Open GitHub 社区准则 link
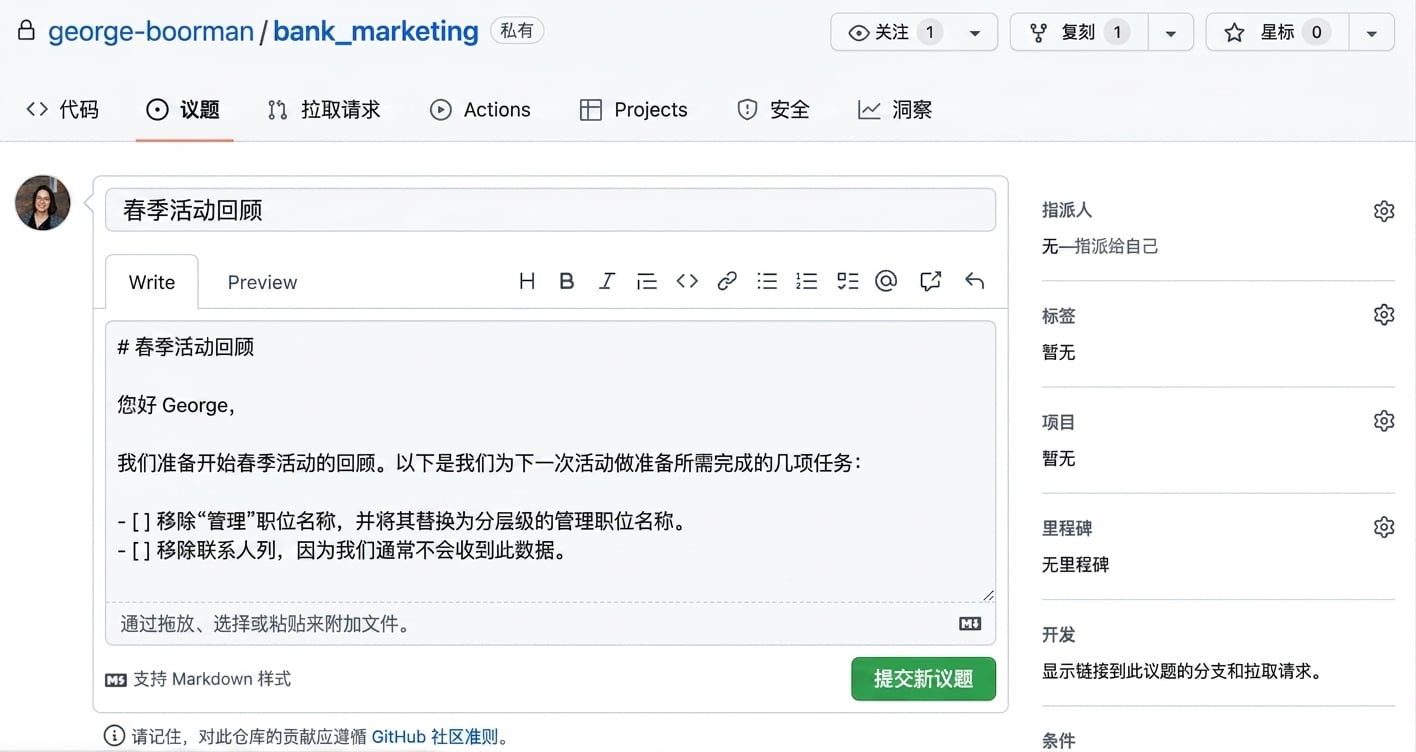 pyautogui.click(x=435, y=737)
